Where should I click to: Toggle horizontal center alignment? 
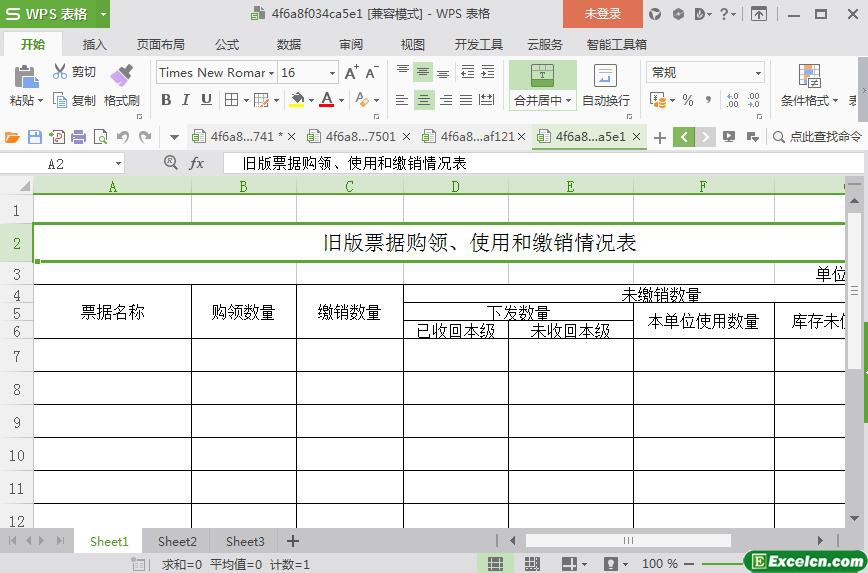pos(423,100)
